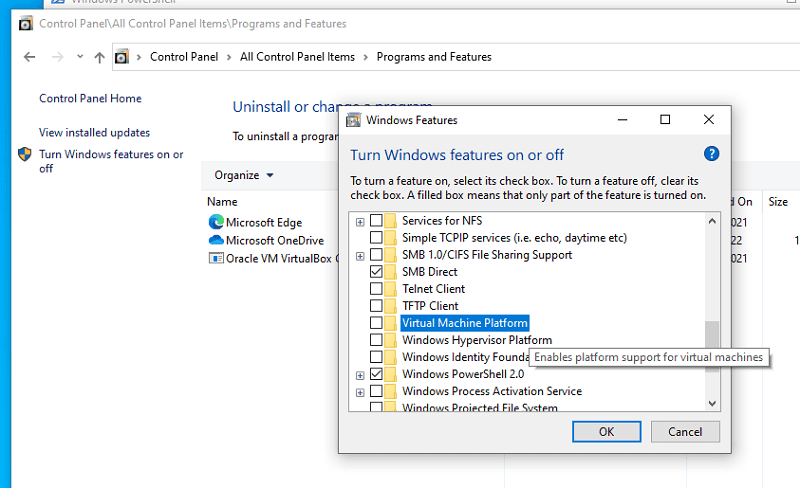This screenshot has height=488, width=800.
Task: Check the TFTP Client checkbox
Action: coord(376,306)
